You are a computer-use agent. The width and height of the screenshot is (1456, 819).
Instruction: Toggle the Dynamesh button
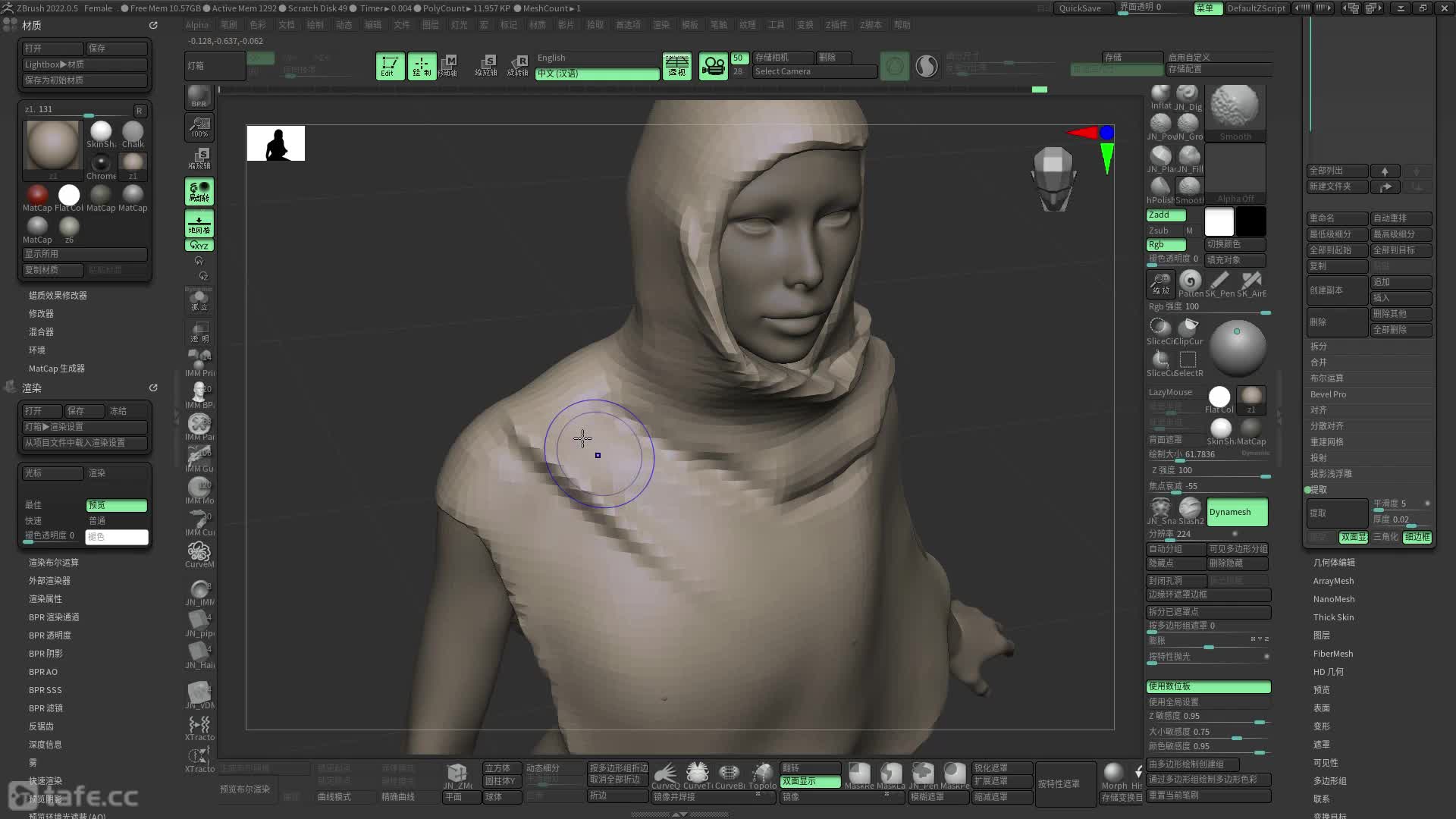[x=1237, y=512]
